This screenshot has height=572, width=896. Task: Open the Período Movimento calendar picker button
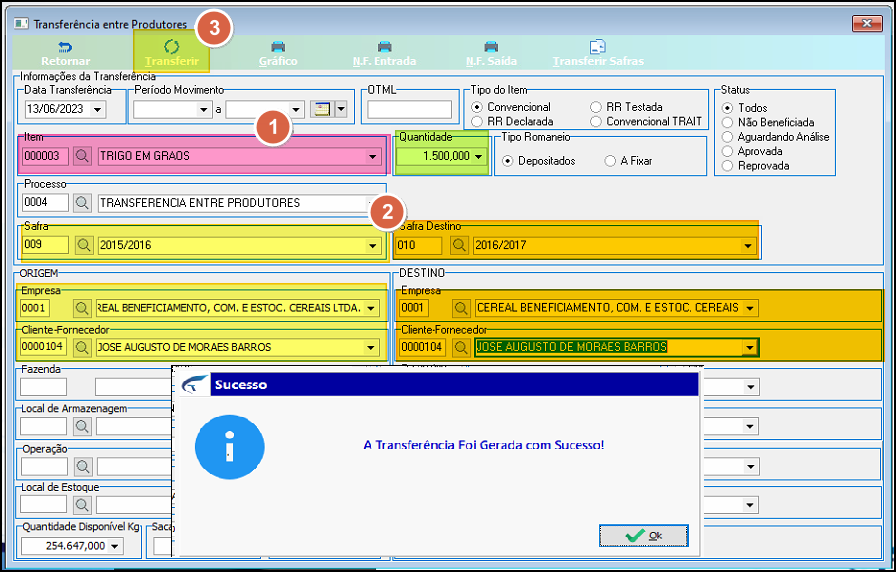point(323,109)
